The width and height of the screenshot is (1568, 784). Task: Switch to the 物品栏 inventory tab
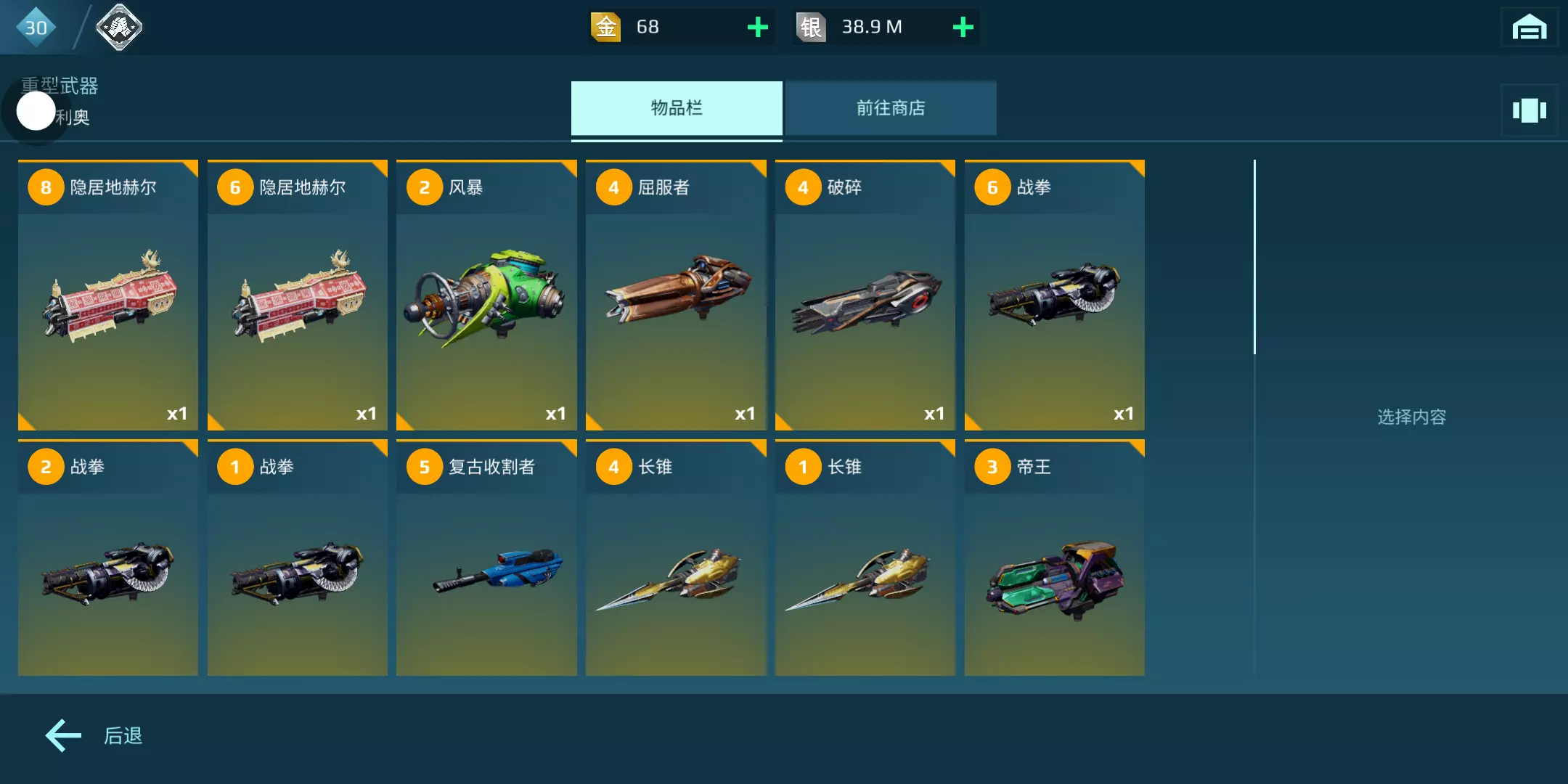tap(677, 108)
